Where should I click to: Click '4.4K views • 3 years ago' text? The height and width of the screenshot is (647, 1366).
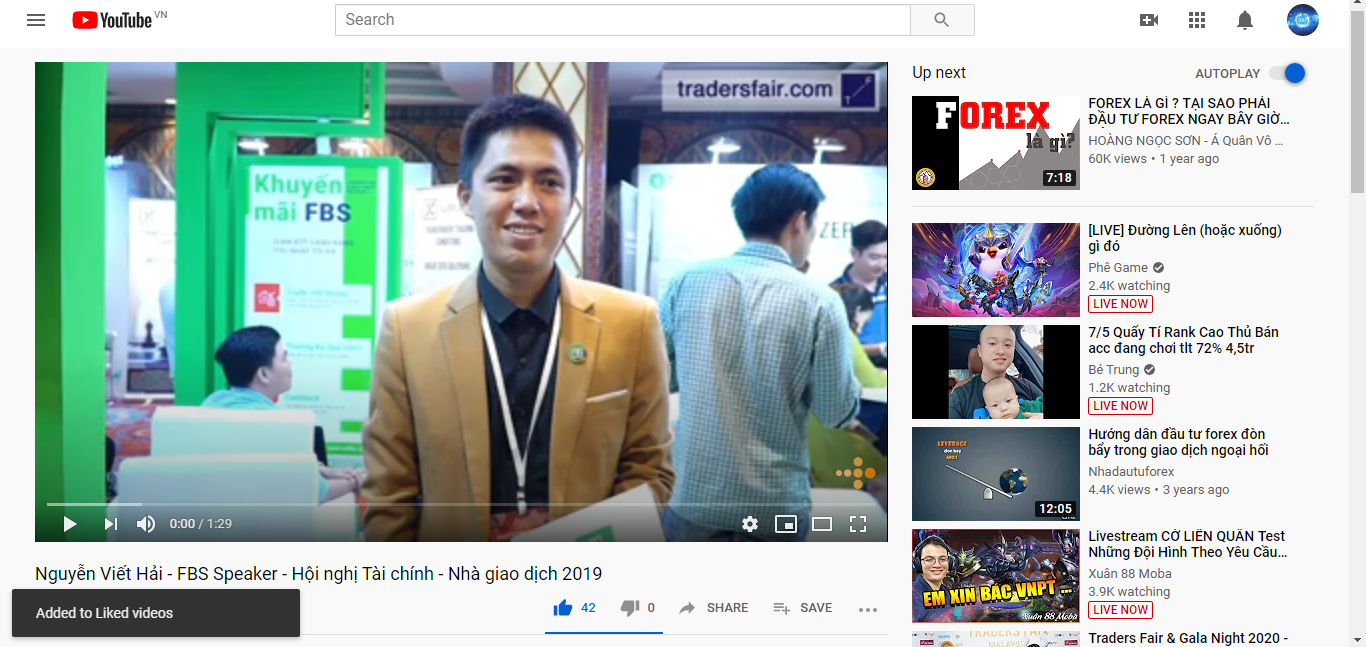[x=1158, y=490]
